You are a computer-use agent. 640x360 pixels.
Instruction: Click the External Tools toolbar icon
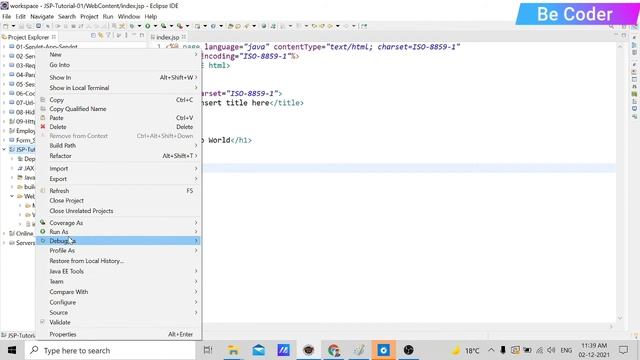(x=180, y=26)
